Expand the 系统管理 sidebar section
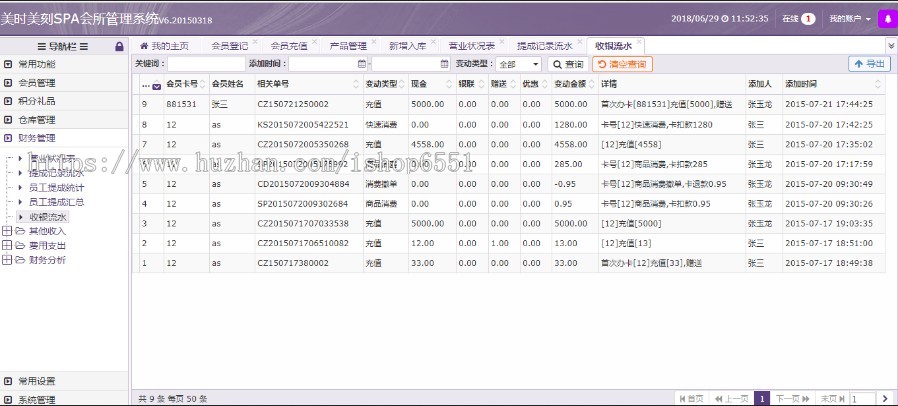Image resolution: width=898 pixels, height=406 pixels. tap(64, 399)
